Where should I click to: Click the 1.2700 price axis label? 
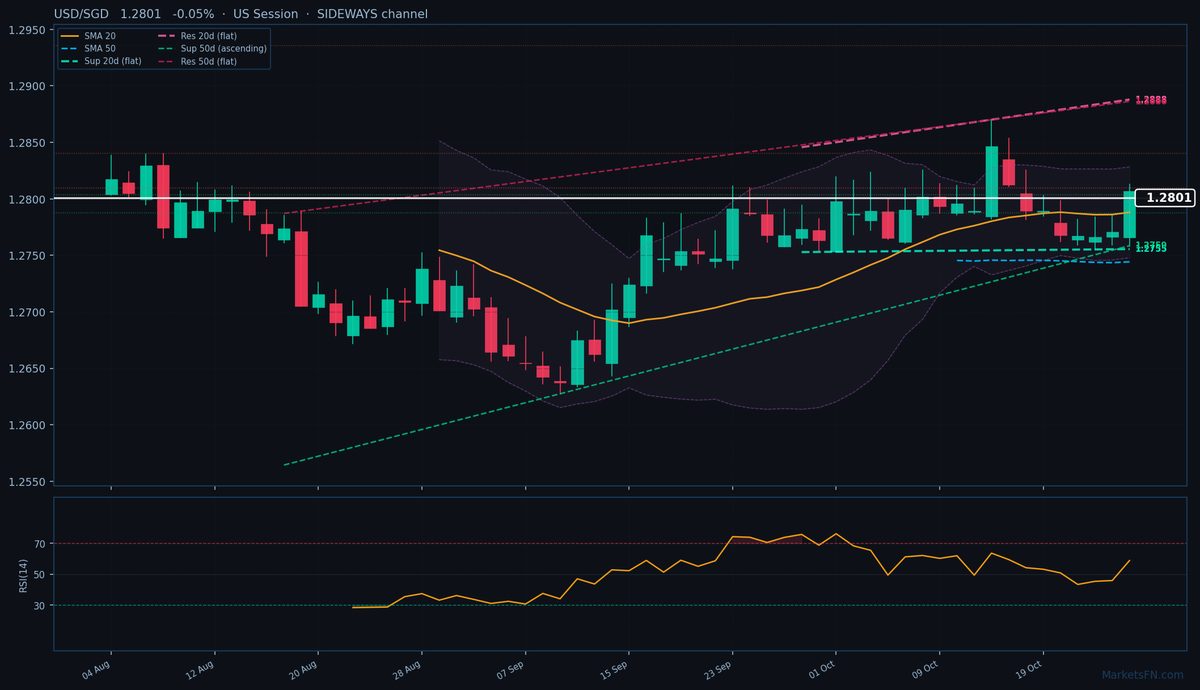click(x=27, y=313)
